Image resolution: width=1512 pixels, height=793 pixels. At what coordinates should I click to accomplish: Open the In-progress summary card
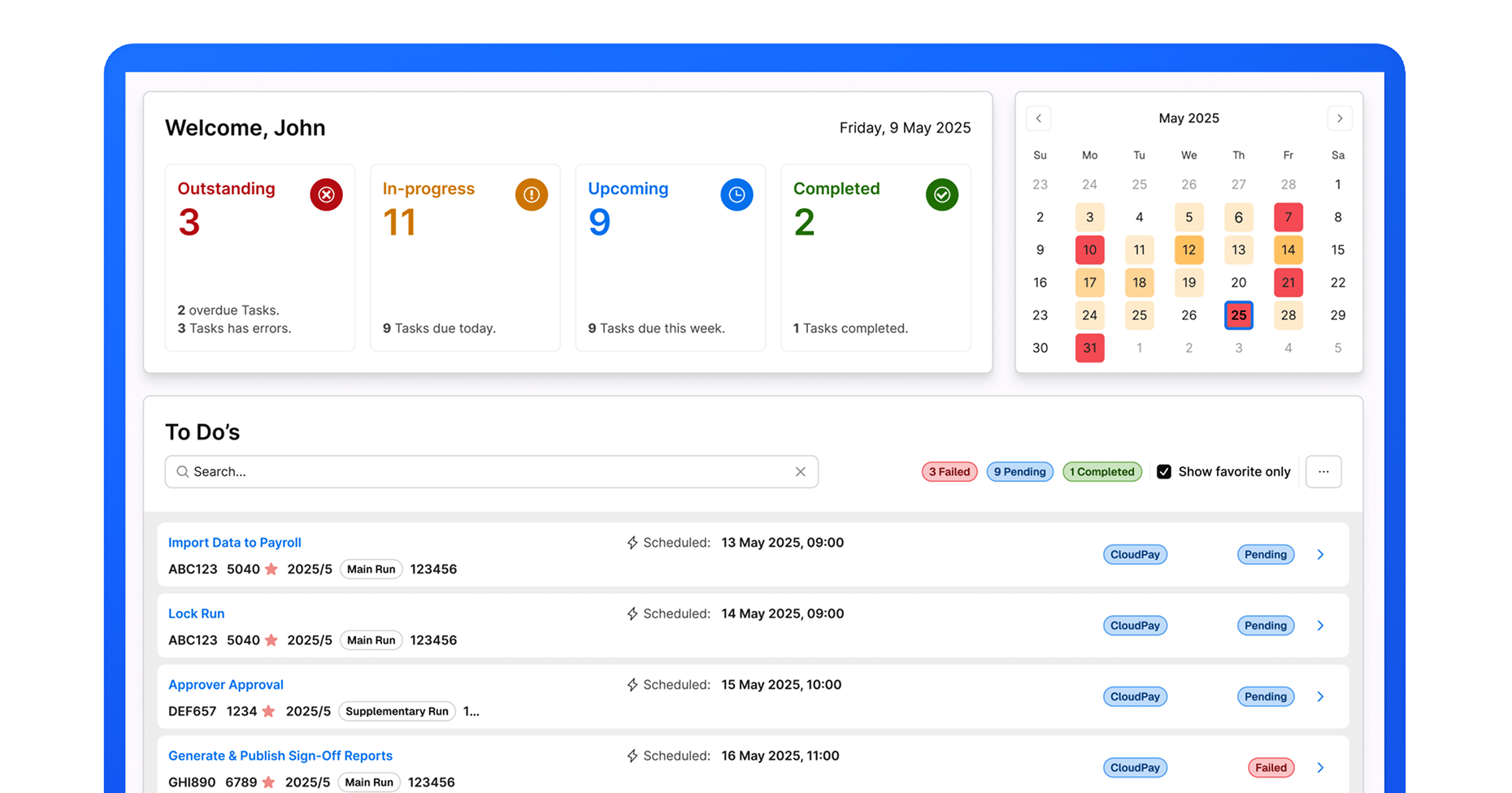(x=465, y=258)
